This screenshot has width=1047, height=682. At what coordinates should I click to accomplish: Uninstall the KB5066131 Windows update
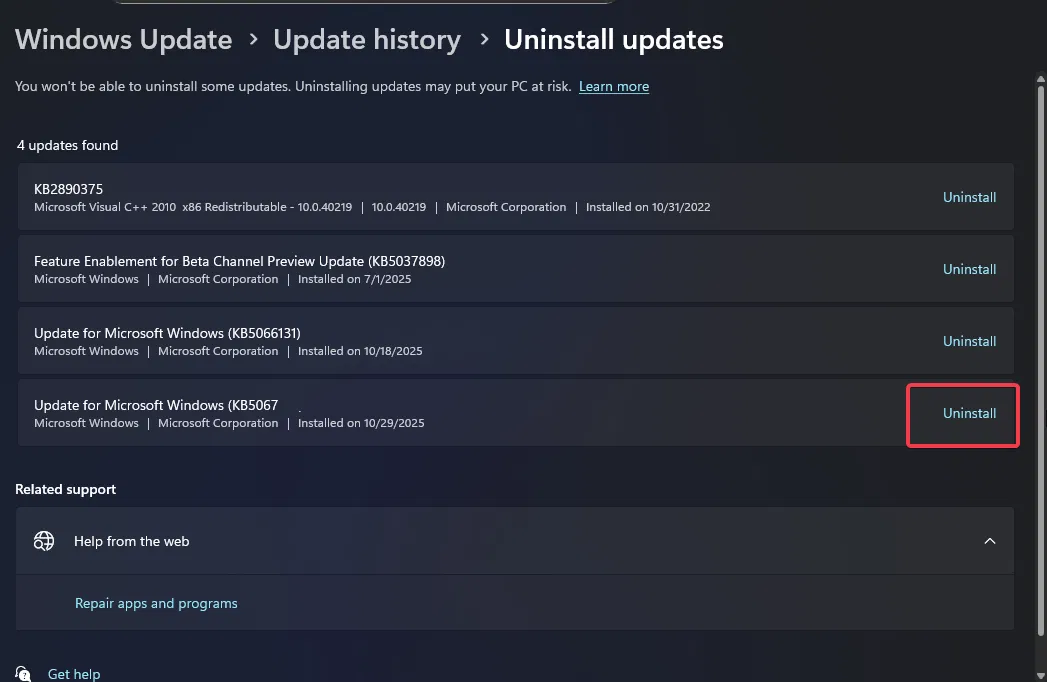969,342
